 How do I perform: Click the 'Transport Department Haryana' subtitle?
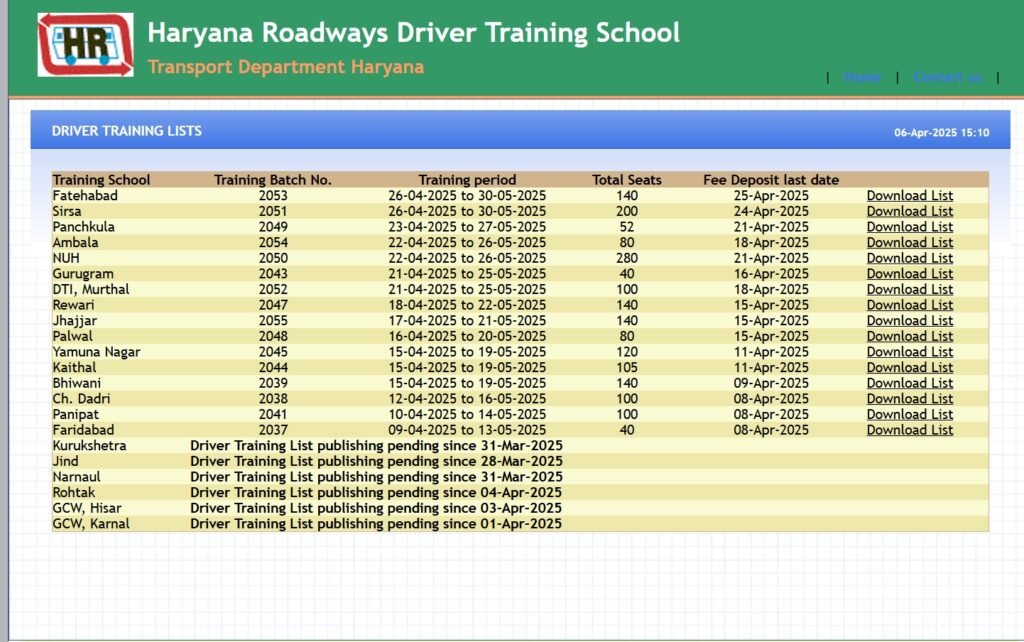(286, 67)
